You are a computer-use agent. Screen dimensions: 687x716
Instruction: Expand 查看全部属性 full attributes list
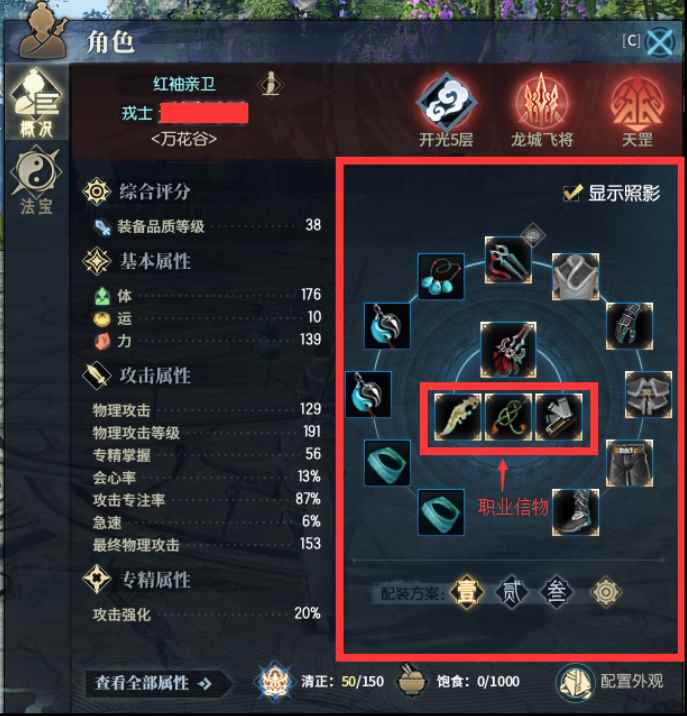(154, 683)
